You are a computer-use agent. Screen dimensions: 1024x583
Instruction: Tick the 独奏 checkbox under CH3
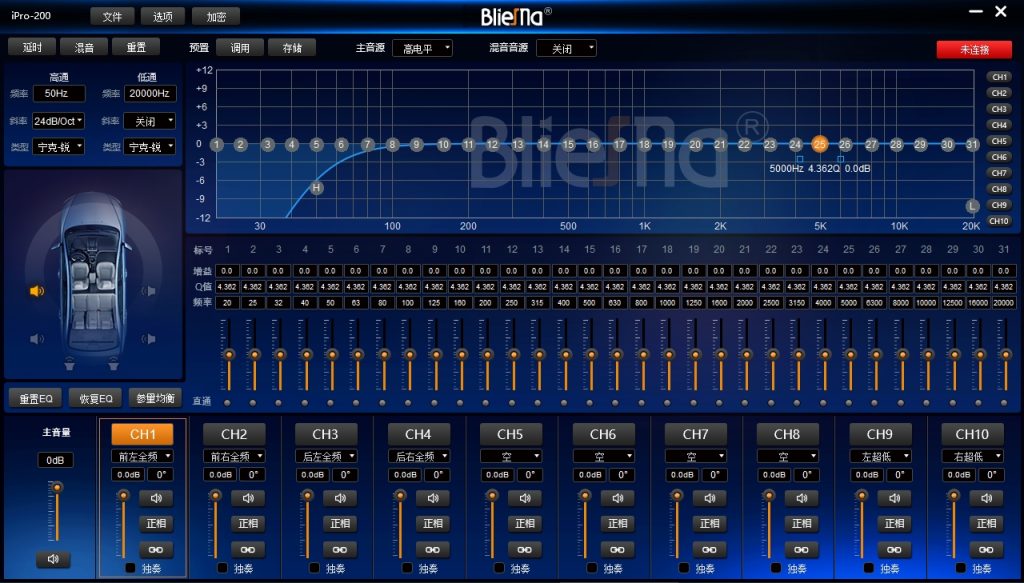click(x=315, y=568)
